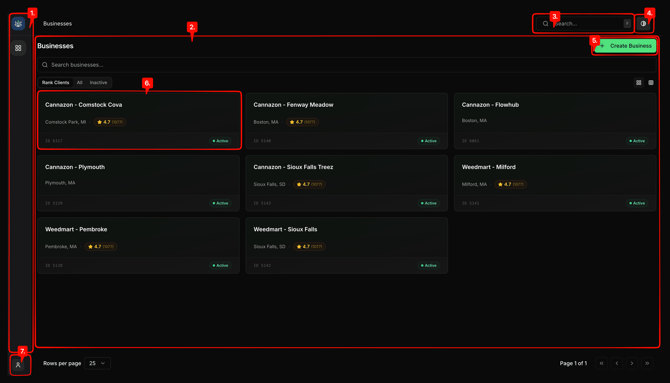Click the 4.7 star rating on Weedmart - Sioux Falls
670x383 pixels.
point(309,247)
